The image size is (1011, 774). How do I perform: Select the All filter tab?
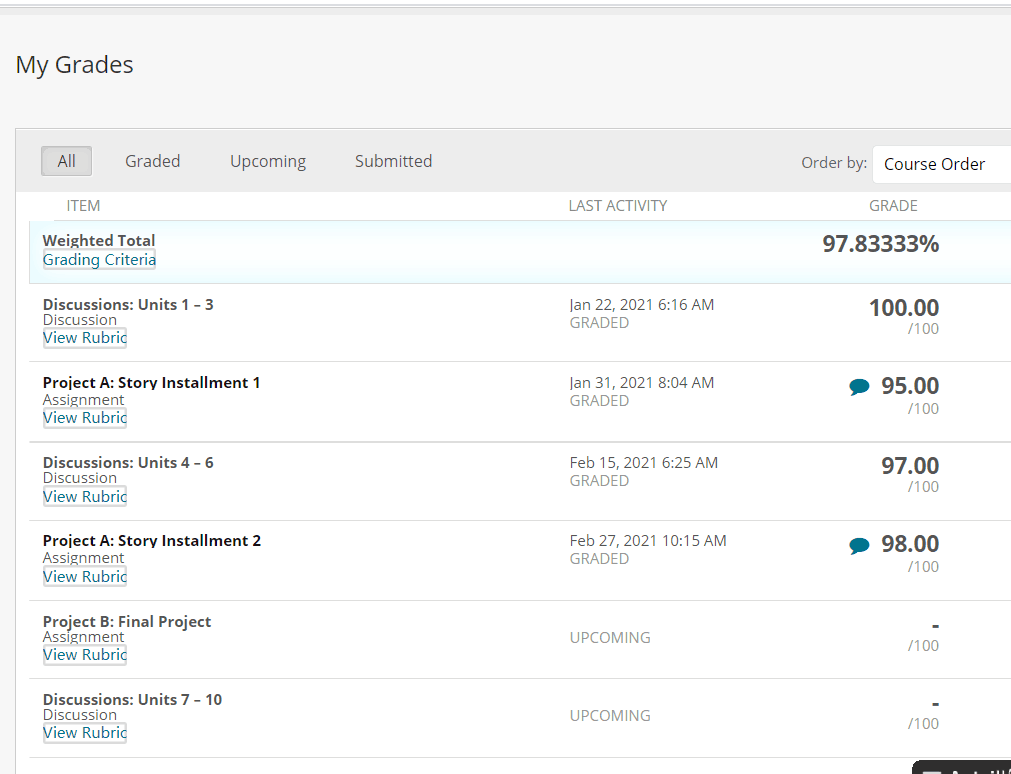point(66,161)
